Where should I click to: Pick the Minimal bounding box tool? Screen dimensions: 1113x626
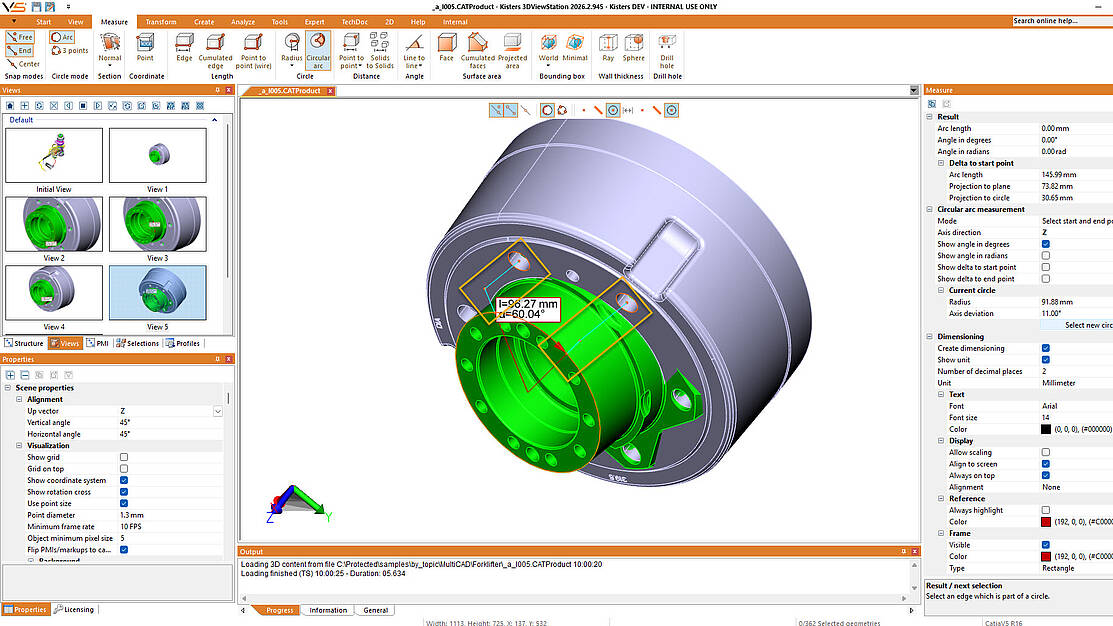tap(575, 48)
